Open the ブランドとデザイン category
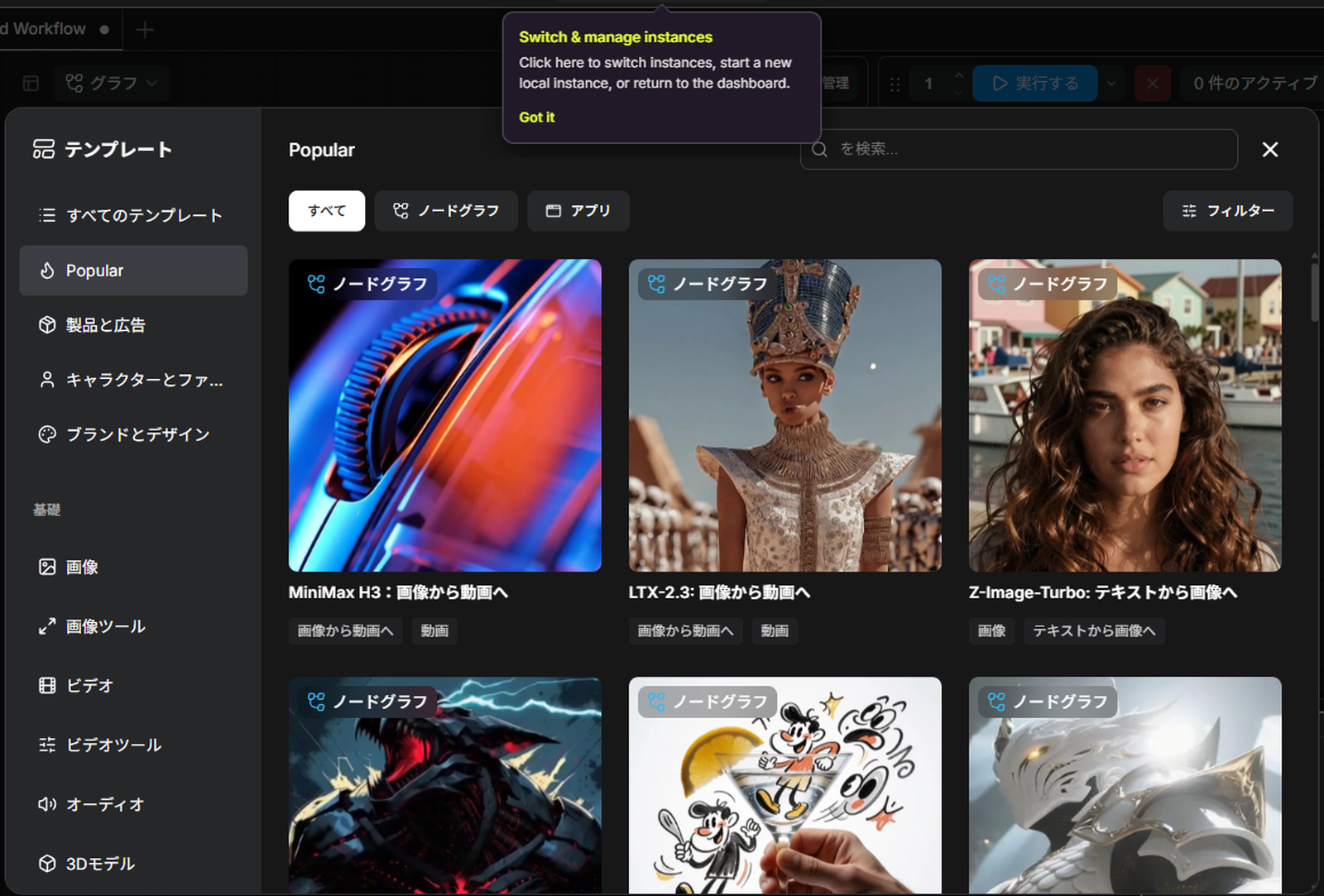The height and width of the screenshot is (896, 1324). click(x=133, y=434)
